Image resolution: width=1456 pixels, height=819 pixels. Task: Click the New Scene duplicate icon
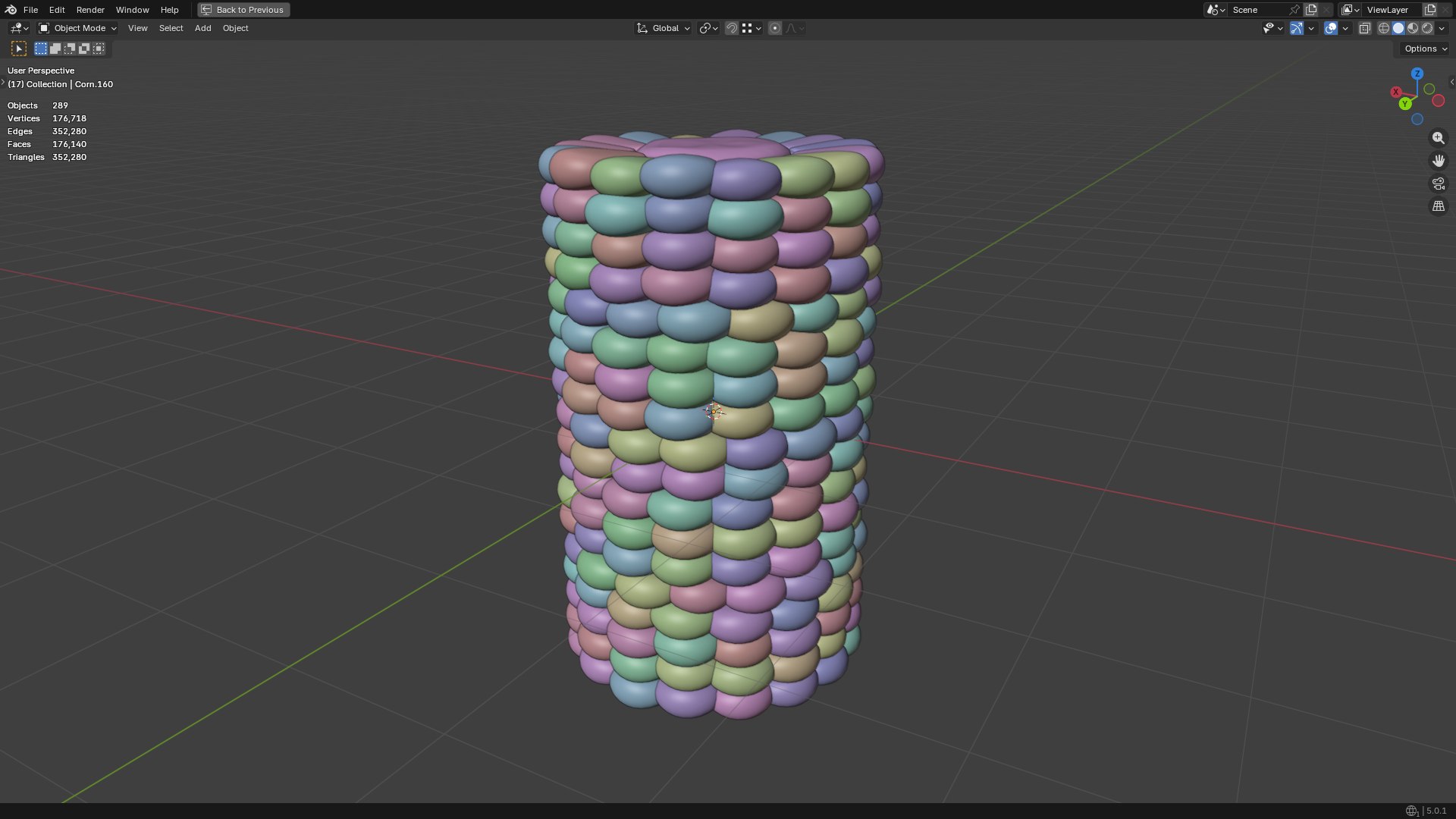(1311, 10)
